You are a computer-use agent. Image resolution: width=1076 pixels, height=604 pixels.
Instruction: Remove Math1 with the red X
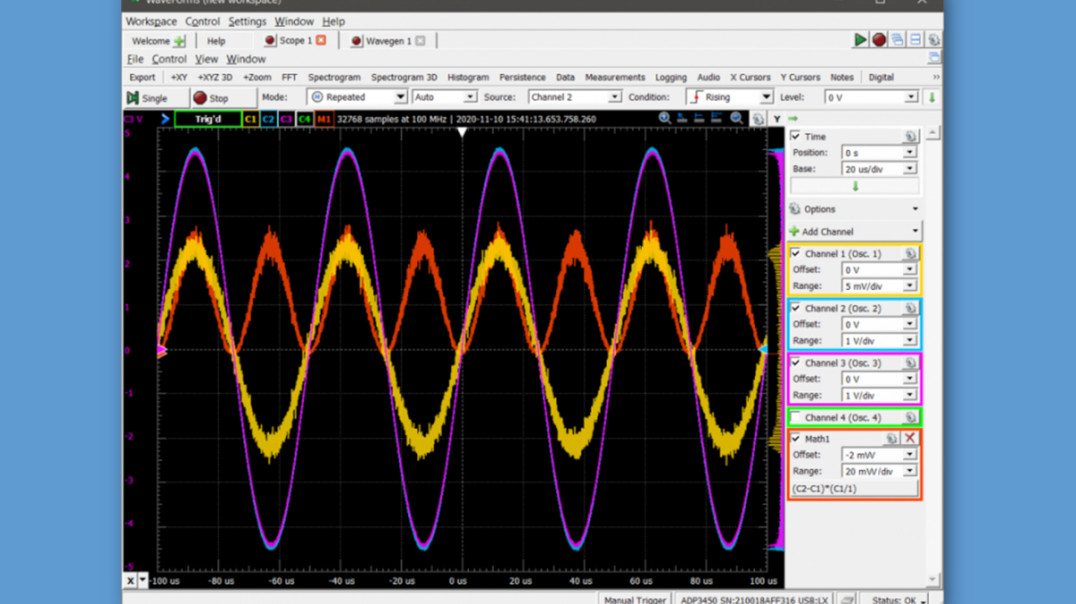pyautogui.click(x=910, y=439)
